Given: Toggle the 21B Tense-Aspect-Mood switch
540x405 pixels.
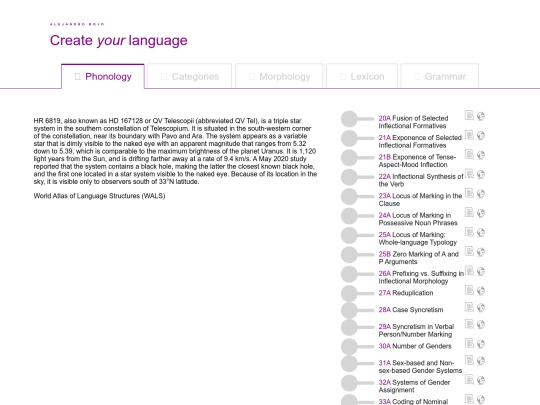Looking at the screenshot, I should (357, 158).
